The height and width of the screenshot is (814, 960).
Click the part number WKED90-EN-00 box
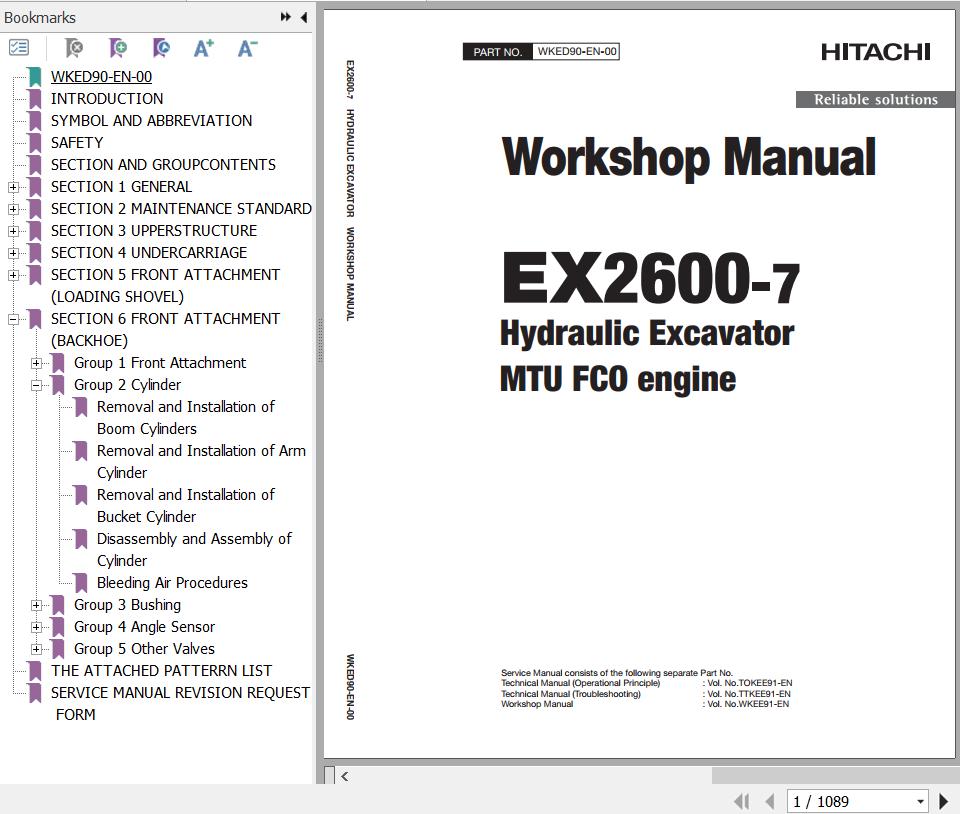point(541,51)
